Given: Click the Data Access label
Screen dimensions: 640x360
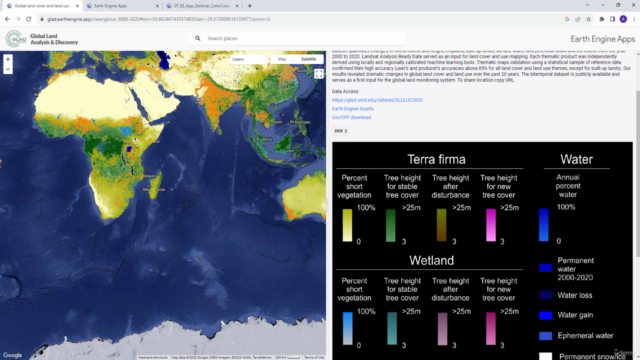Looking at the screenshot, I should click(x=345, y=91).
